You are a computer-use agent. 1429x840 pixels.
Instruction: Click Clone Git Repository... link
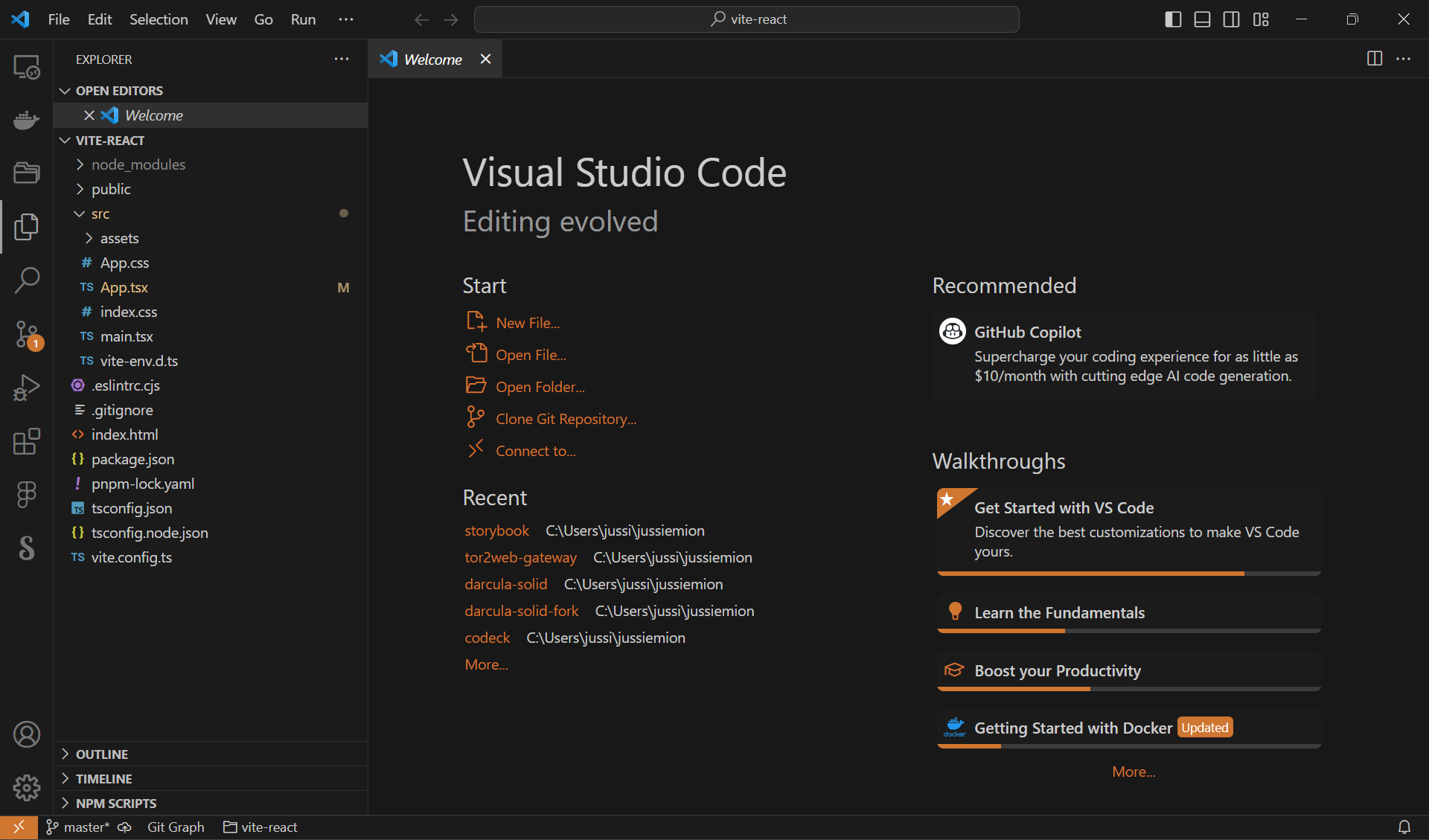pyautogui.click(x=566, y=419)
